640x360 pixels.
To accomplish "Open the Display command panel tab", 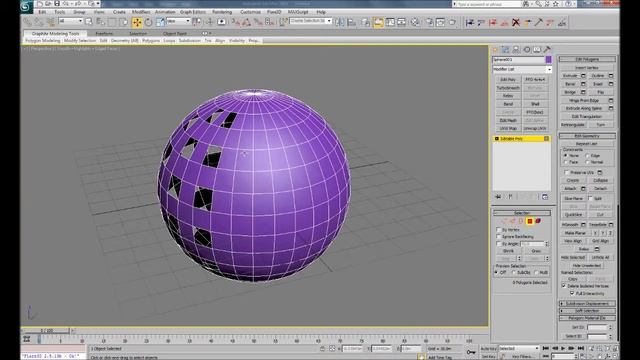I will pyautogui.click(x=537, y=49).
